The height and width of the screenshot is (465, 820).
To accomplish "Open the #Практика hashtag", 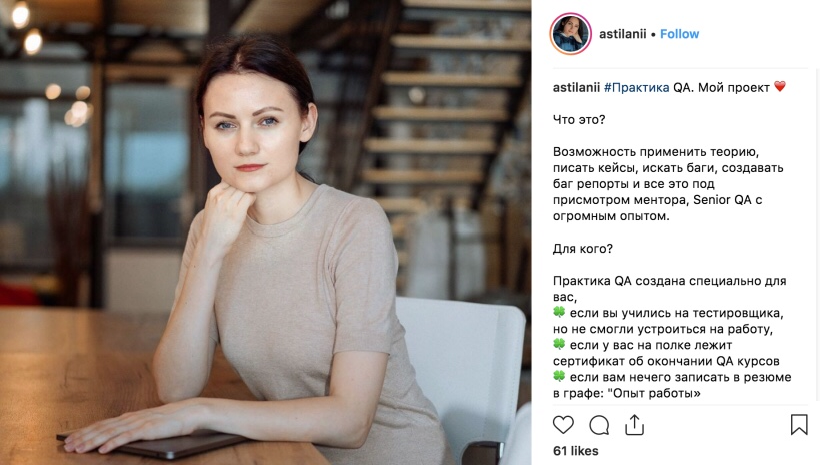I will coord(636,87).
